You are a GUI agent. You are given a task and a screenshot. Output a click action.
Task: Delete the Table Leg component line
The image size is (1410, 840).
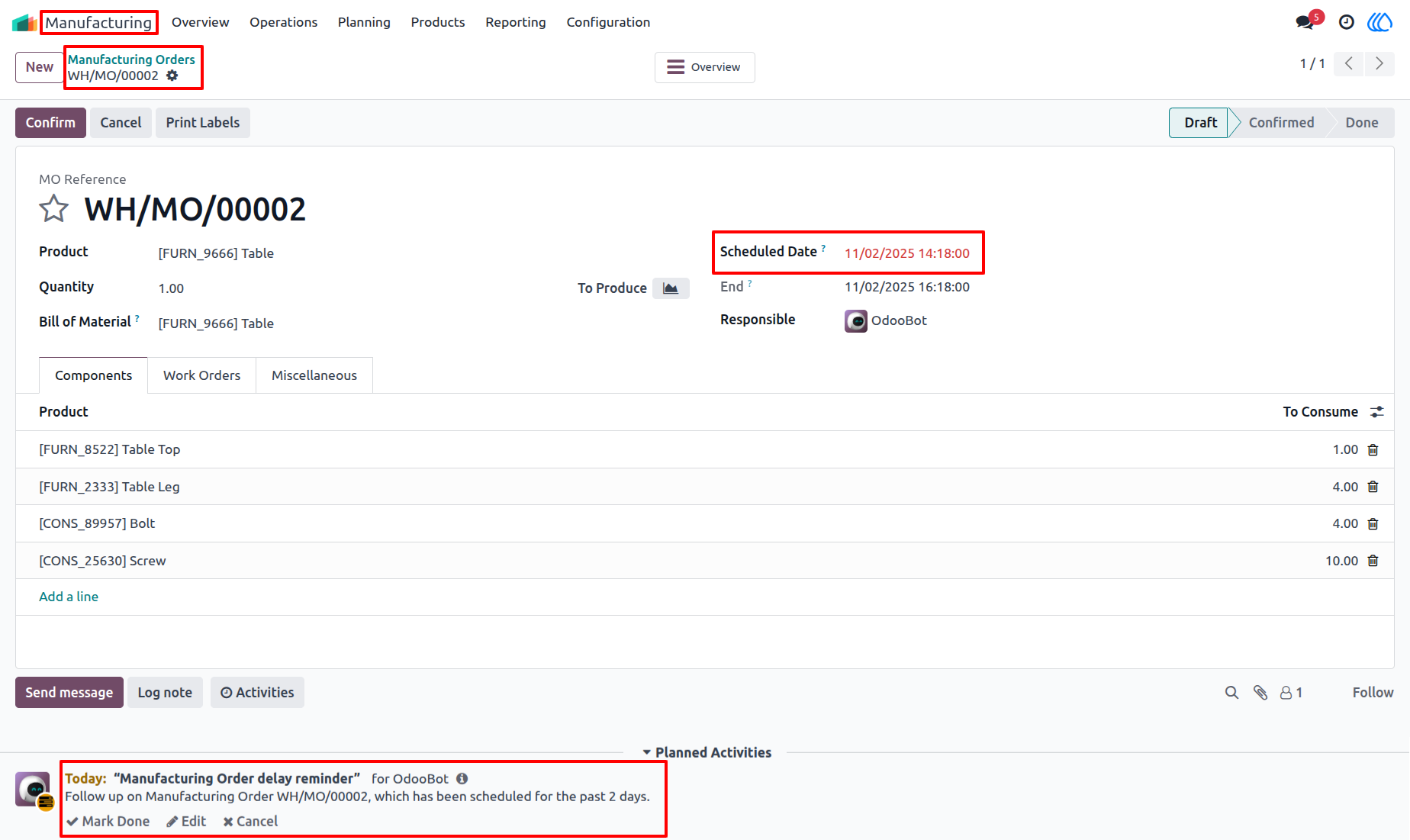pos(1373,487)
